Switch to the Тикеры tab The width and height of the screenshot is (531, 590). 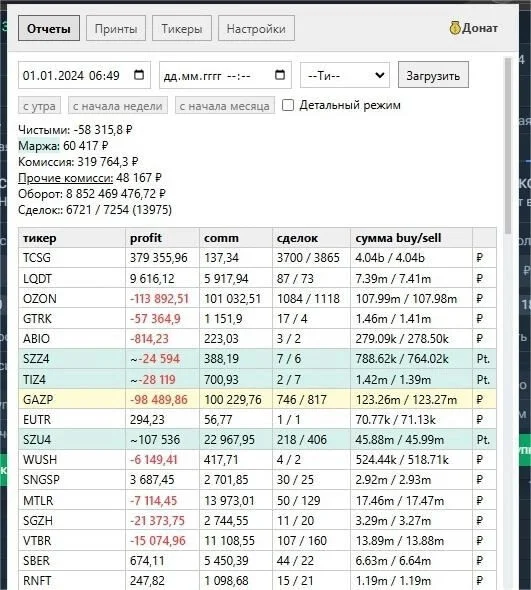[x=182, y=28]
